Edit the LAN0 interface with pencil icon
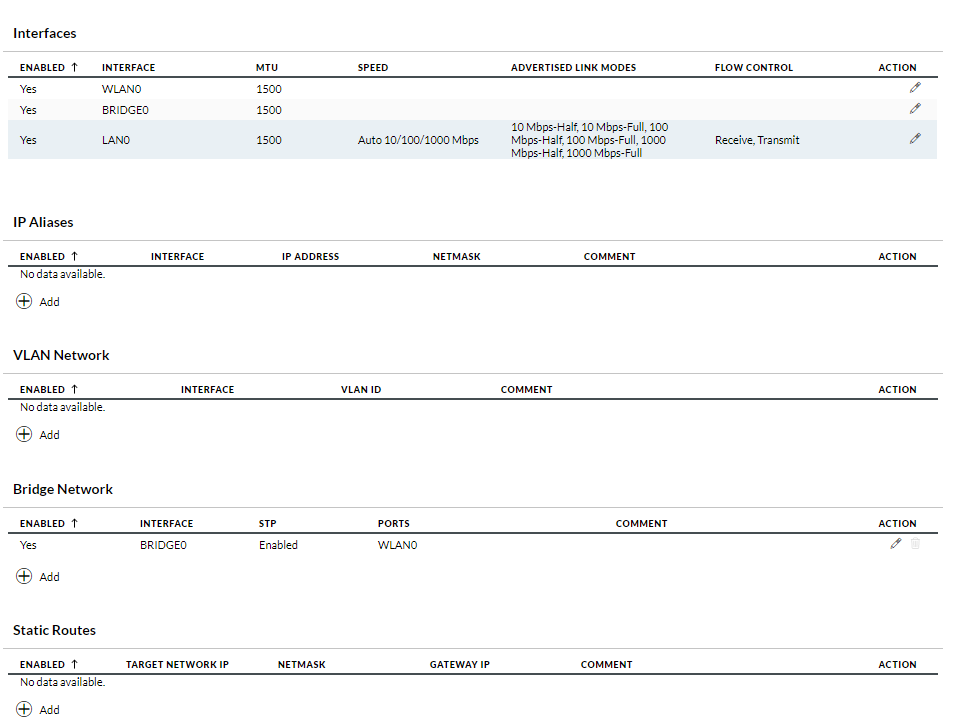 [x=915, y=139]
